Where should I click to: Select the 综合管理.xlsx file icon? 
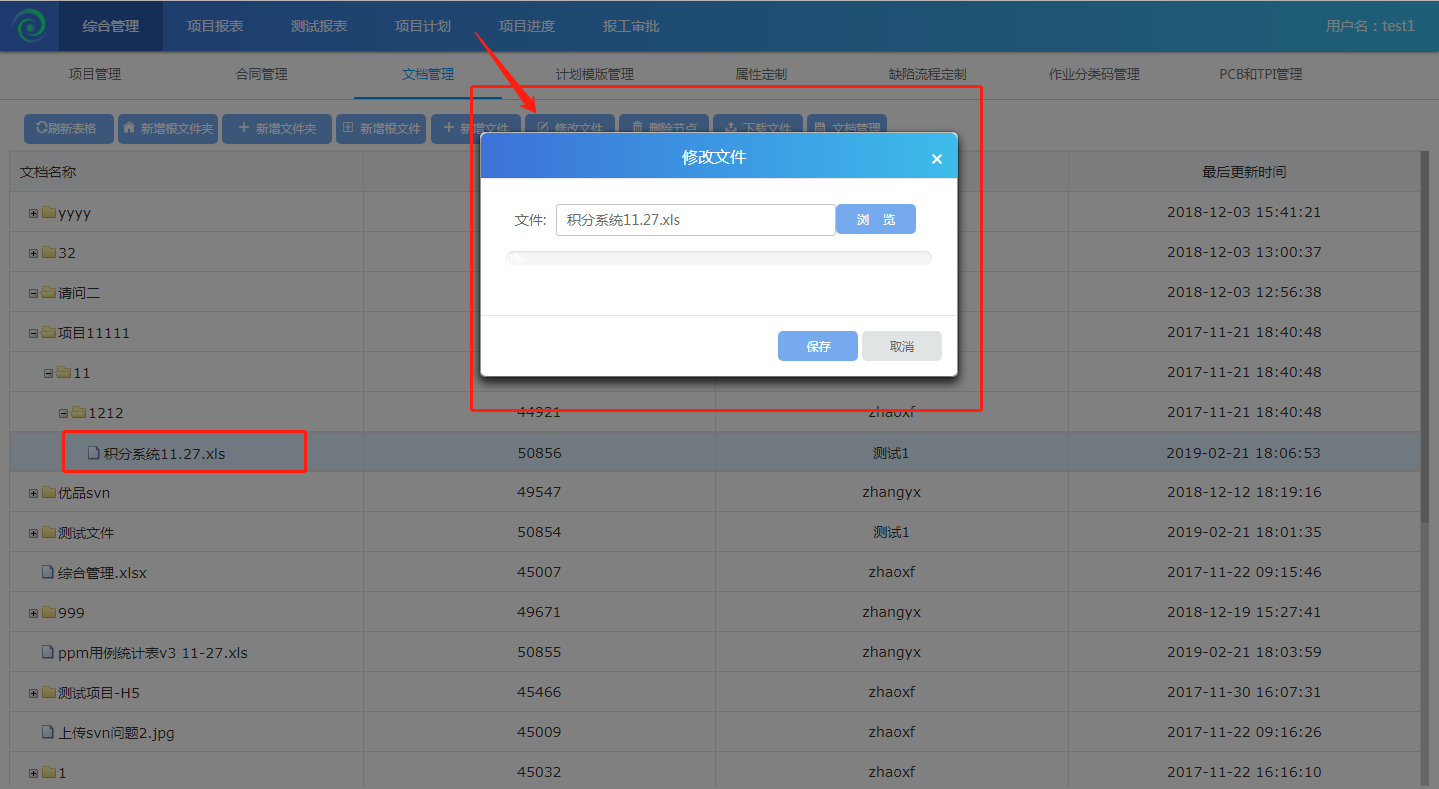47,573
